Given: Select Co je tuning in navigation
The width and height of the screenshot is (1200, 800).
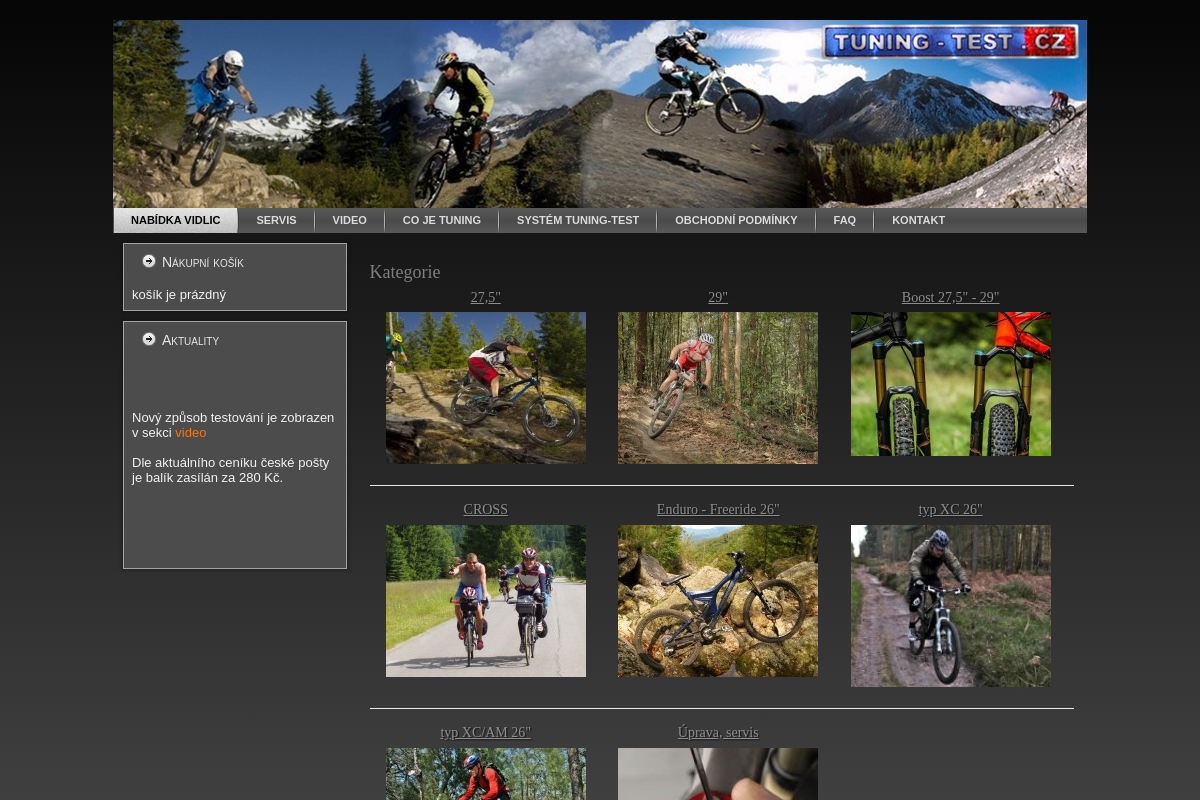Looking at the screenshot, I should click(441, 220).
